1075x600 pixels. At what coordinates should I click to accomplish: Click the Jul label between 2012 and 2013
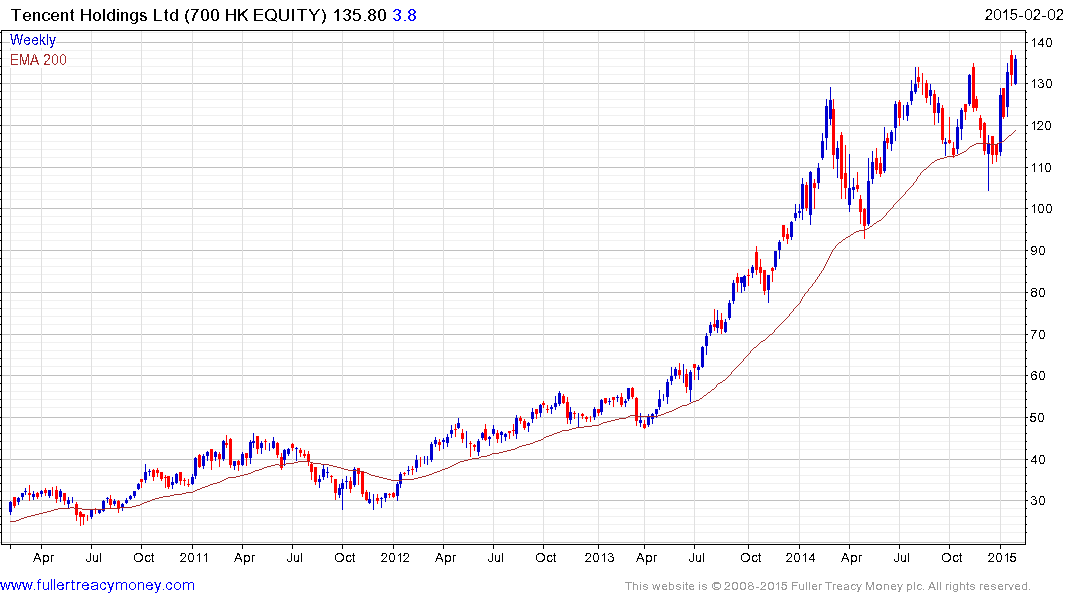[x=495, y=557]
